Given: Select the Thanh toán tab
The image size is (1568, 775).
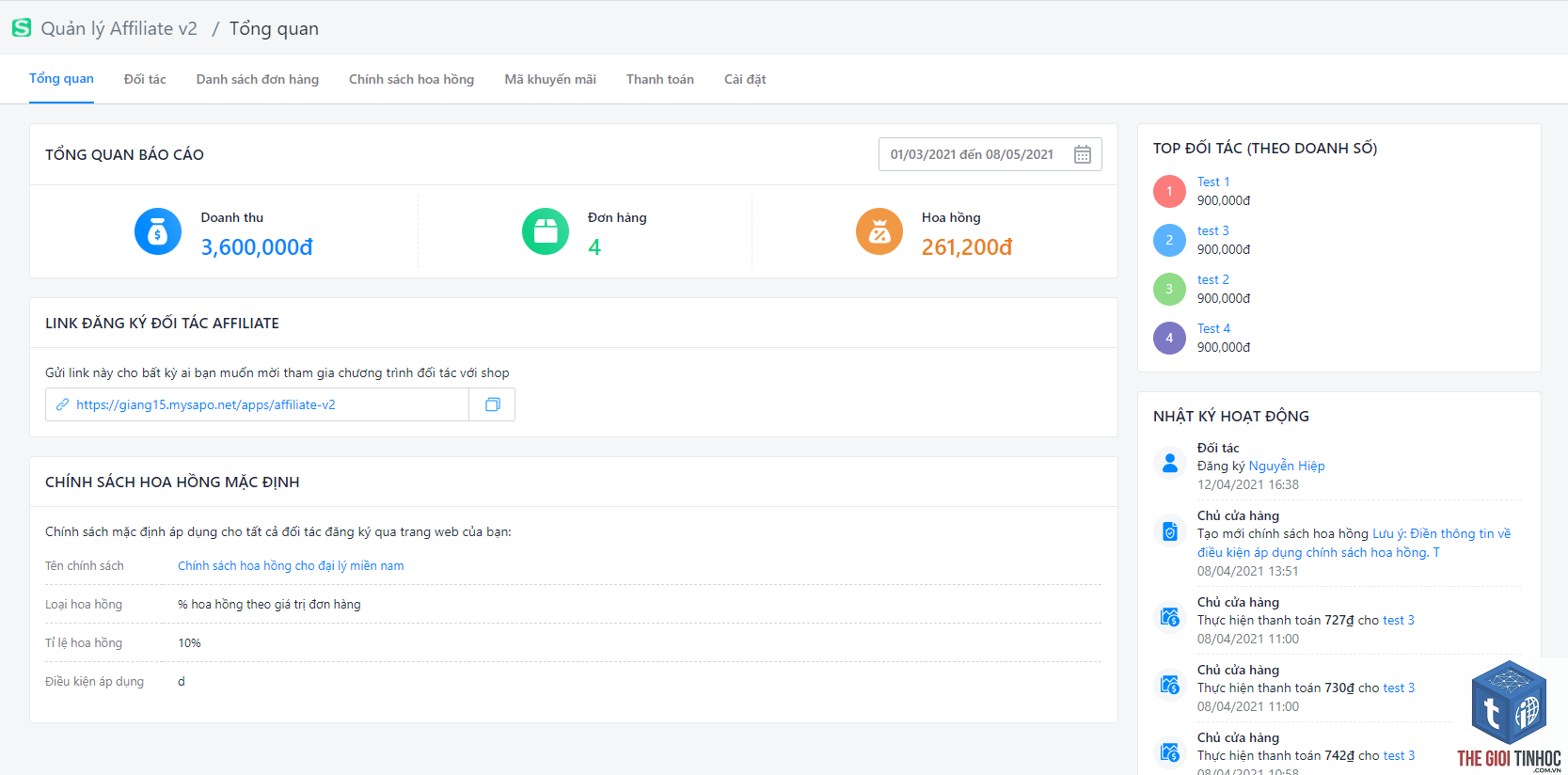Looking at the screenshot, I should pyautogui.click(x=660, y=79).
